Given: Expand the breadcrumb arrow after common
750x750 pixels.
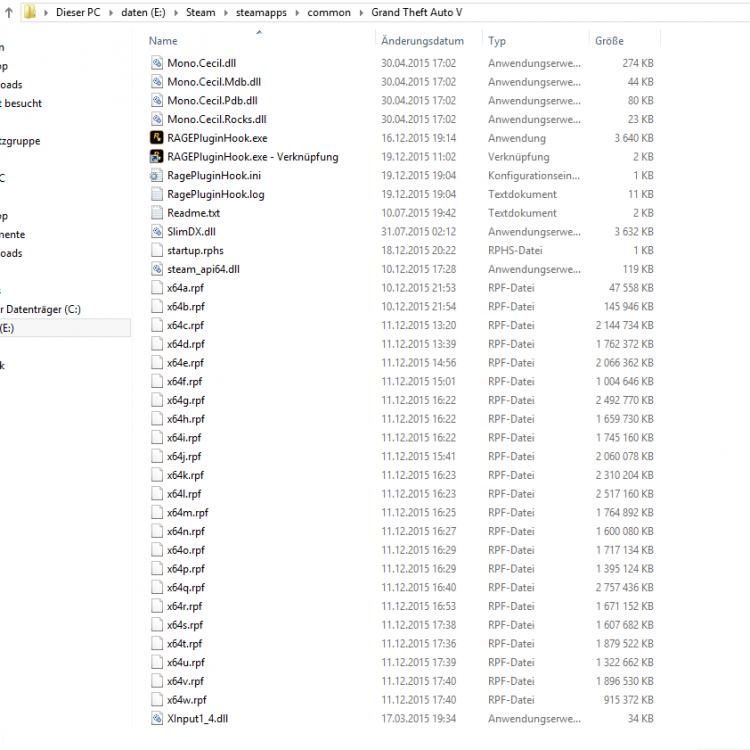Looking at the screenshot, I should point(361,13).
